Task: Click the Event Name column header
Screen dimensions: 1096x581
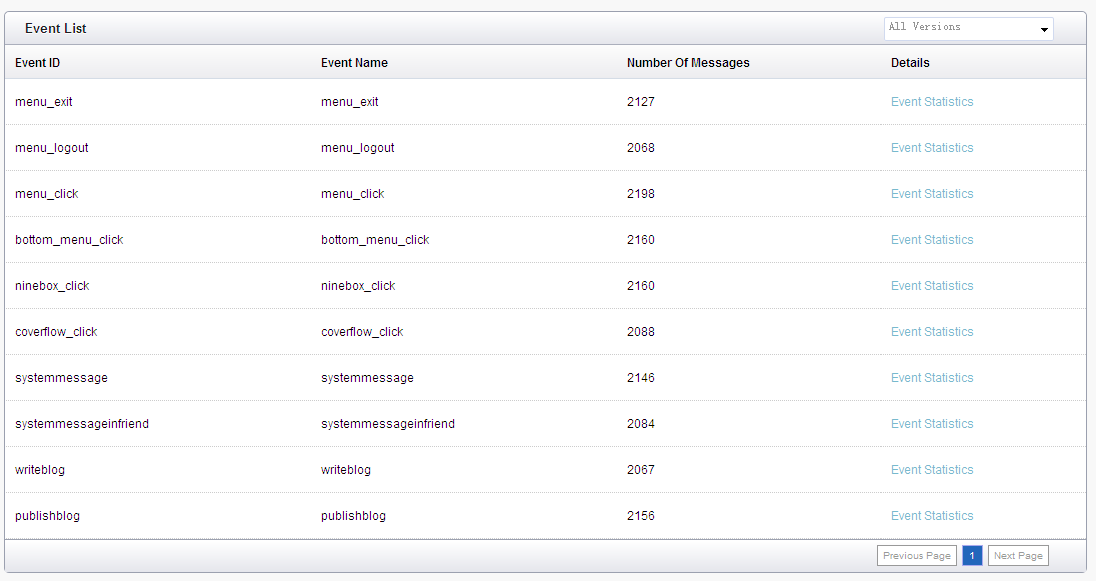Action: (354, 63)
